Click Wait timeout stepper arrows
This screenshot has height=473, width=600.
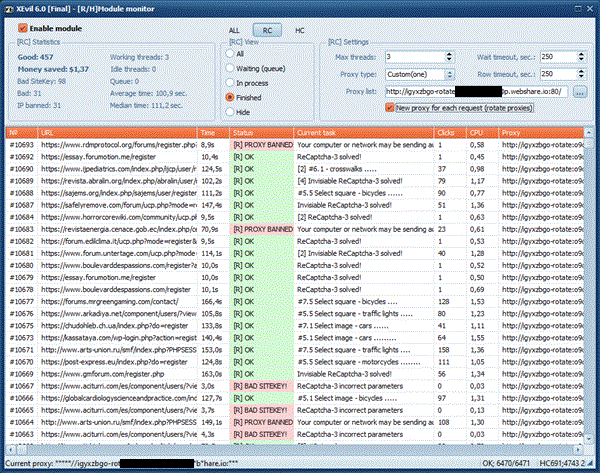581,57
